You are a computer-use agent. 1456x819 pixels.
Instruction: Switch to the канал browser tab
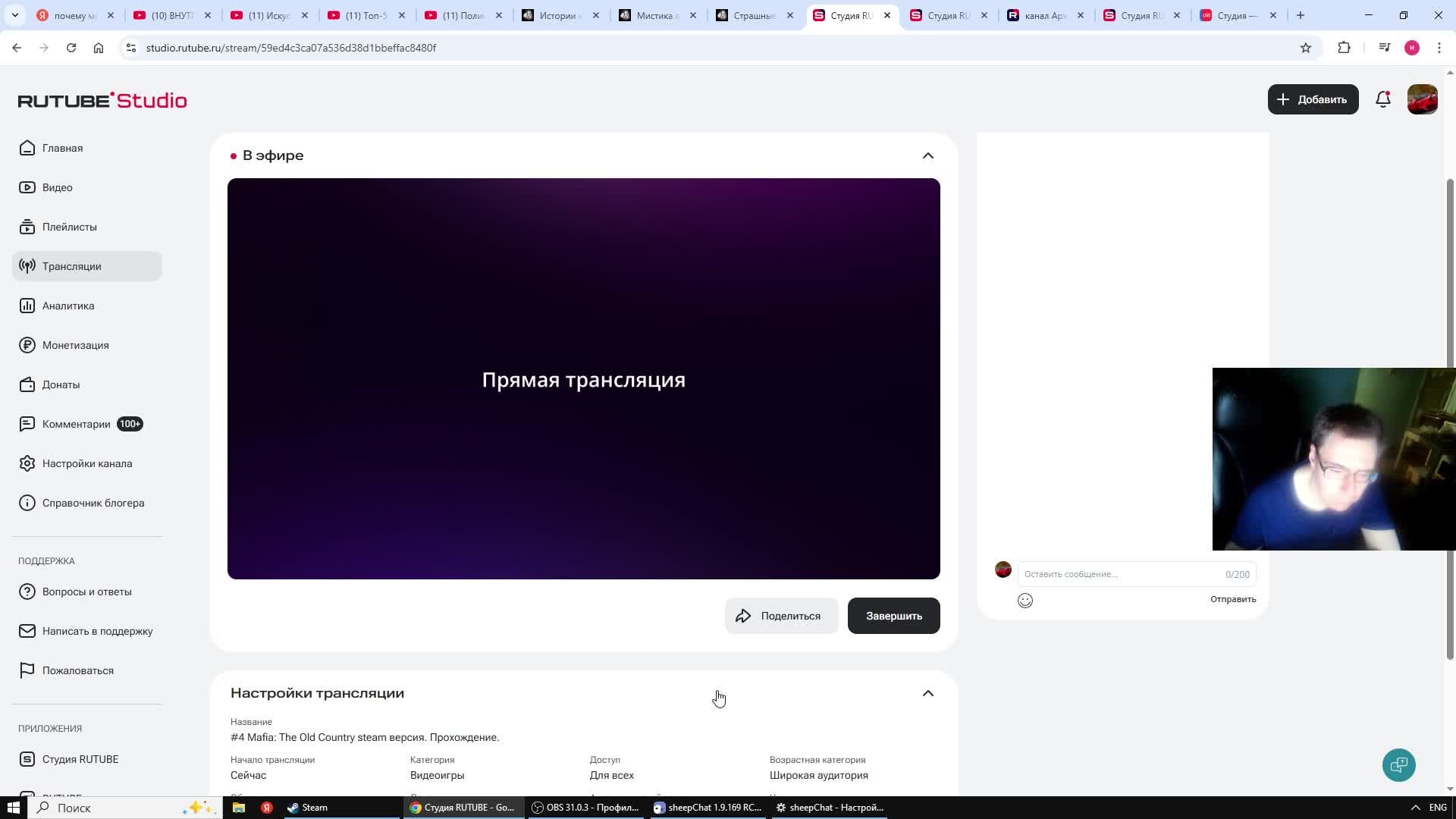point(1044,15)
